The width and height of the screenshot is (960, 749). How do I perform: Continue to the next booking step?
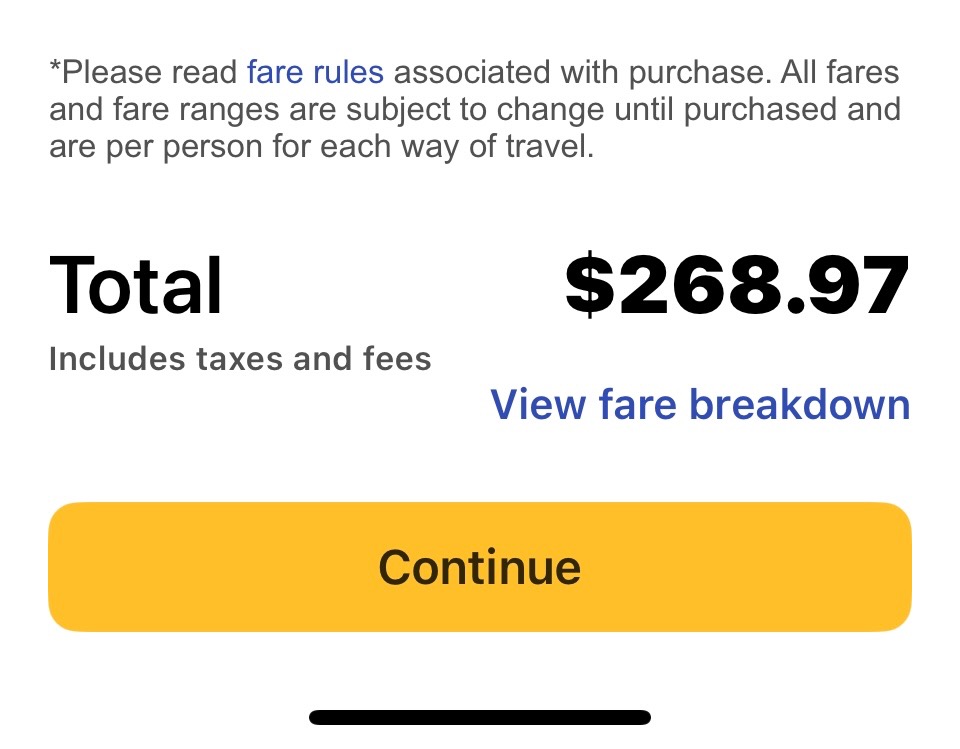tap(480, 567)
